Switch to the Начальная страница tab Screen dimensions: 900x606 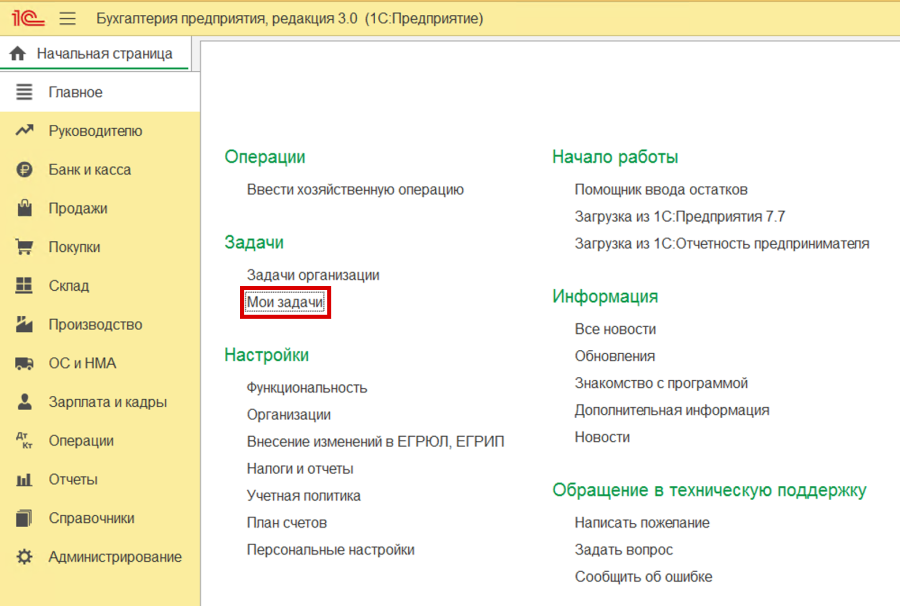[x=104, y=54]
